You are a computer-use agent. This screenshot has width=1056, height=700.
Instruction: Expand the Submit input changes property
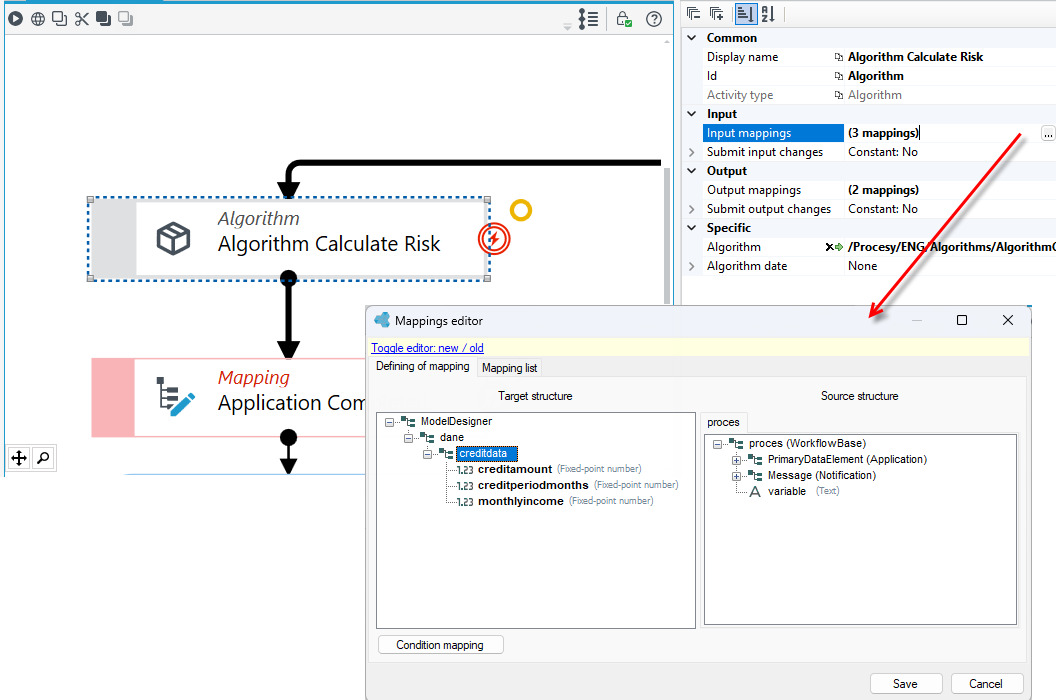(x=692, y=152)
